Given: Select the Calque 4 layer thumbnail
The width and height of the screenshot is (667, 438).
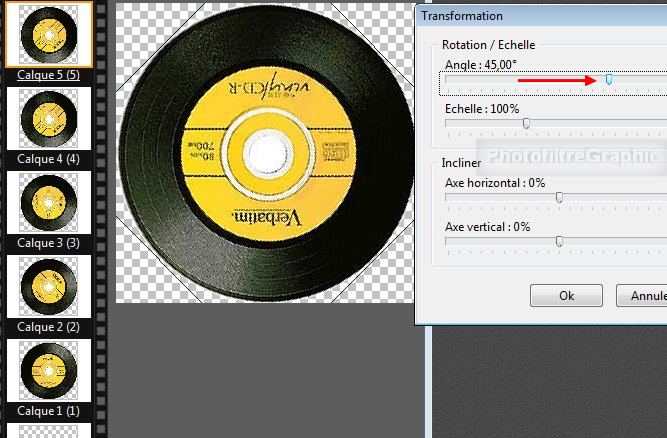Looking at the screenshot, I should coord(49,119).
